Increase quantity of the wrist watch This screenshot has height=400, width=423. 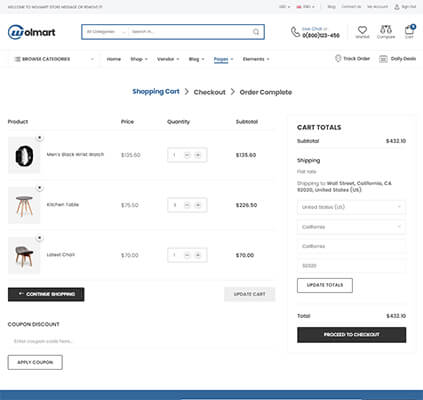pos(198,155)
